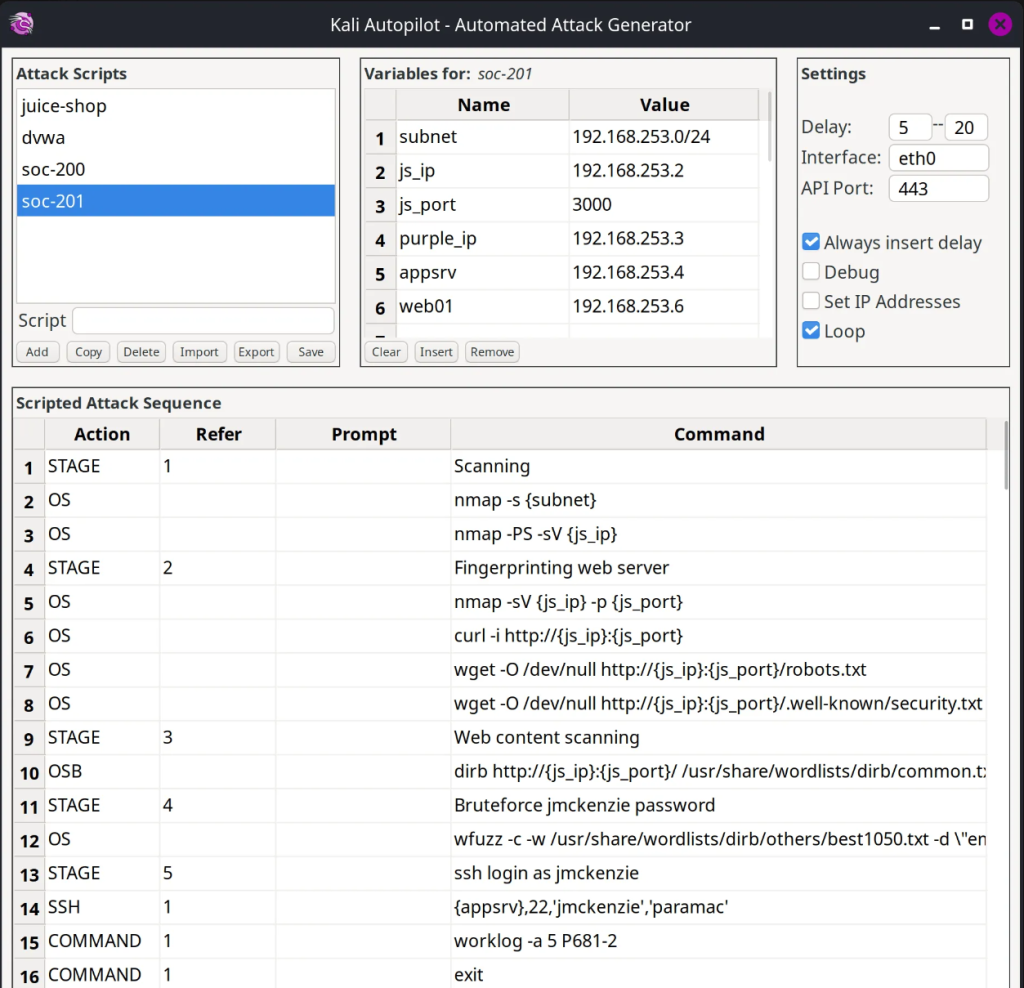This screenshot has width=1024, height=988.
Task: Select dvwa attack script
Action: (x=176, y=137)
